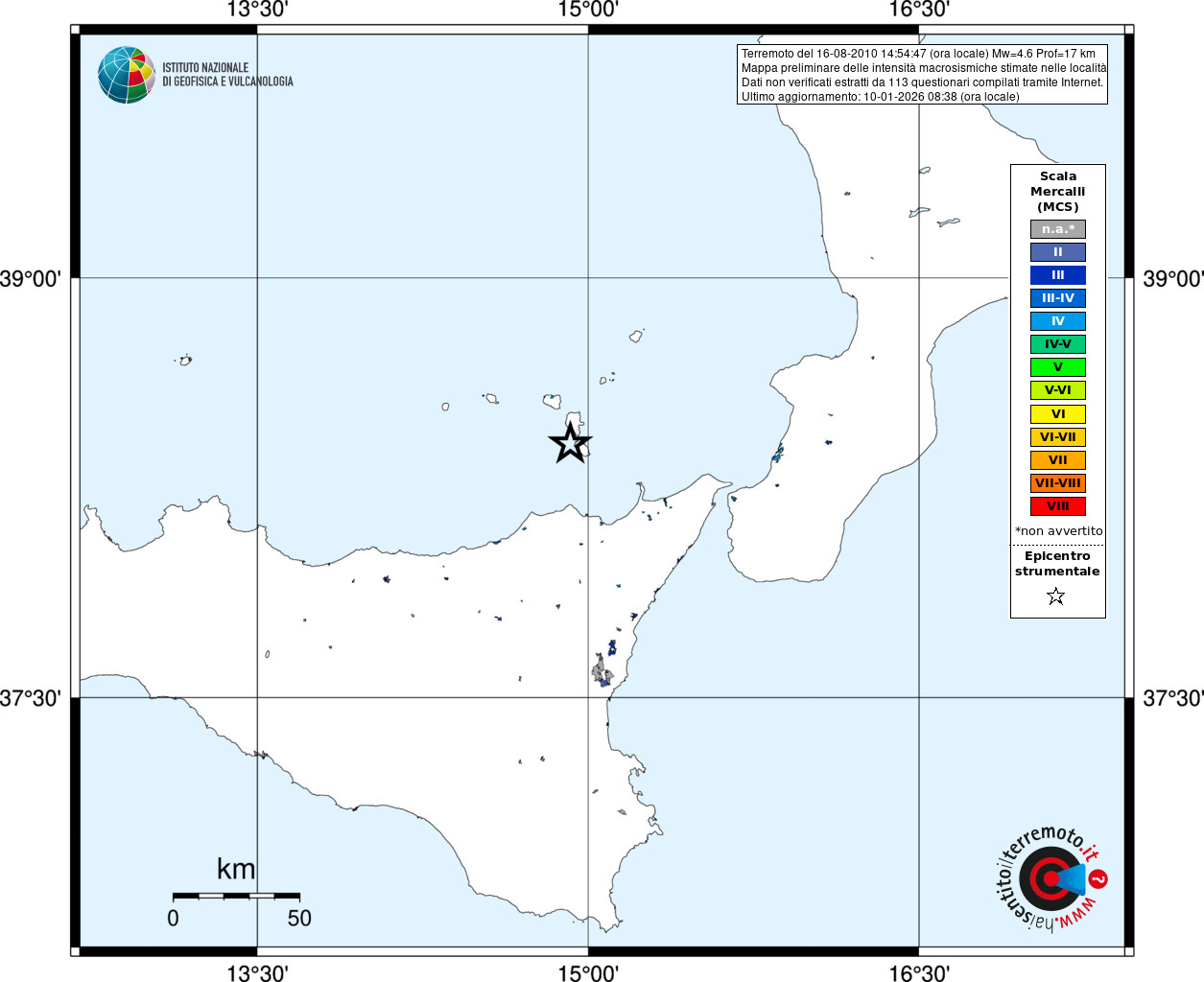The image size is (1204, 982).
Task: Select the VI yellow legend swatch
Action: pyautogui.click(x=1058, y=414)
